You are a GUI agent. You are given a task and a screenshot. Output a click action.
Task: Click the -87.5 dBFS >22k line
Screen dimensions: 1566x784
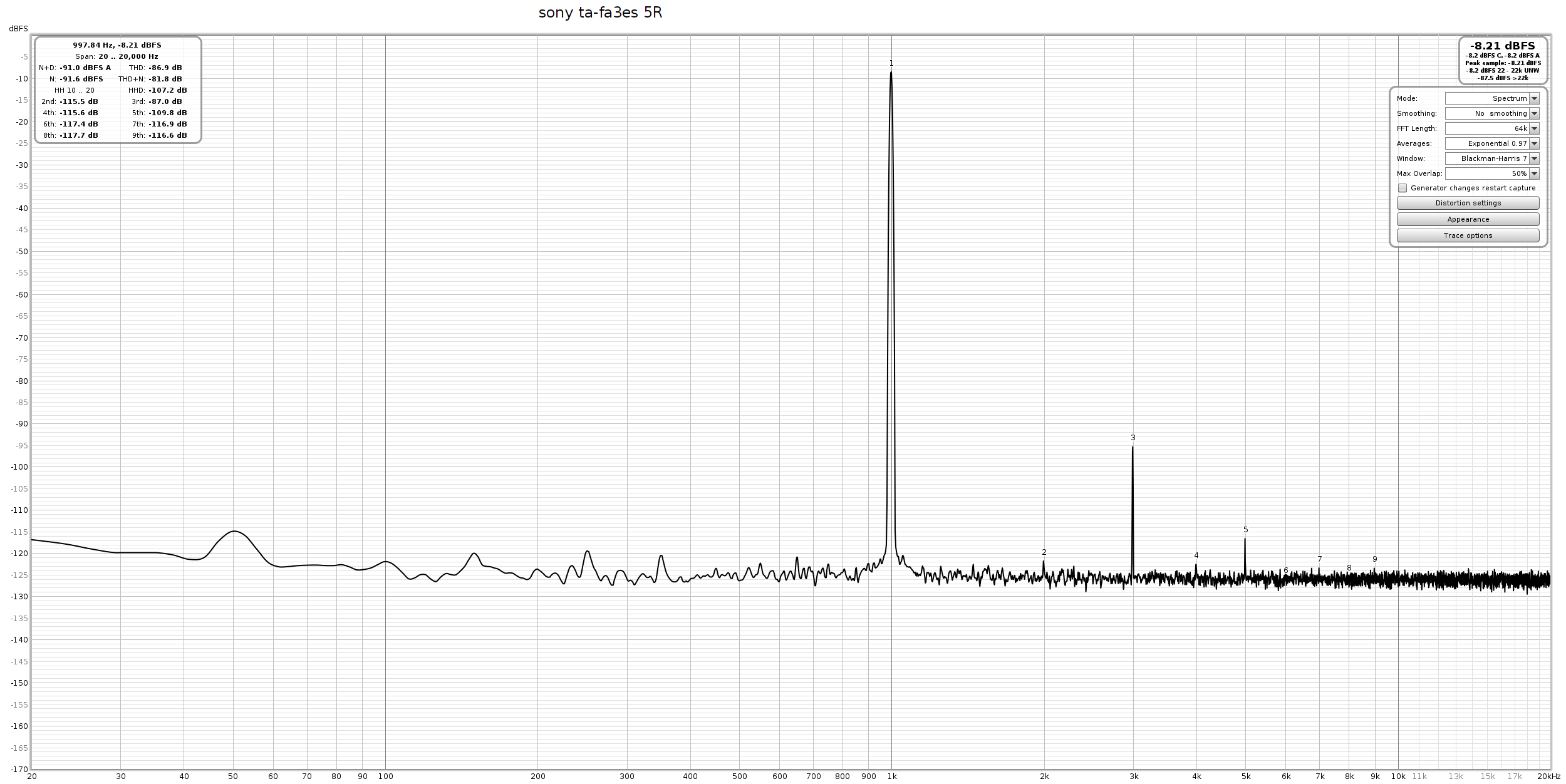click(1503, 78)
